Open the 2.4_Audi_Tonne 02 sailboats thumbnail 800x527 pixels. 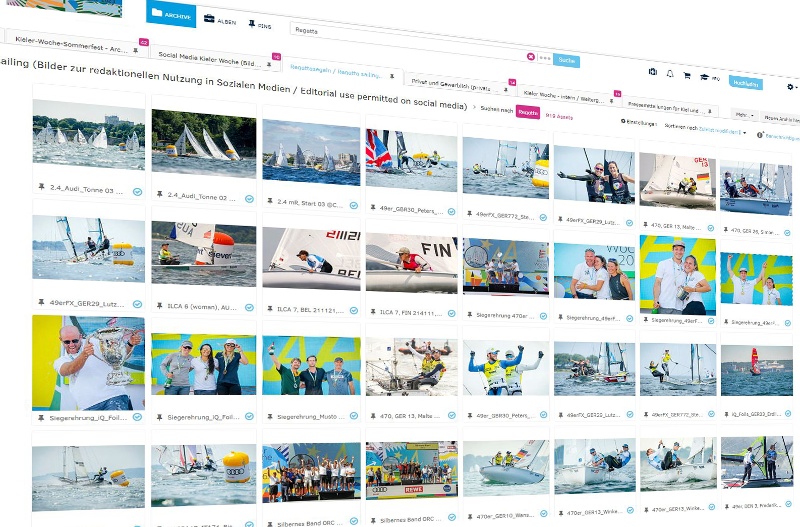204,144
